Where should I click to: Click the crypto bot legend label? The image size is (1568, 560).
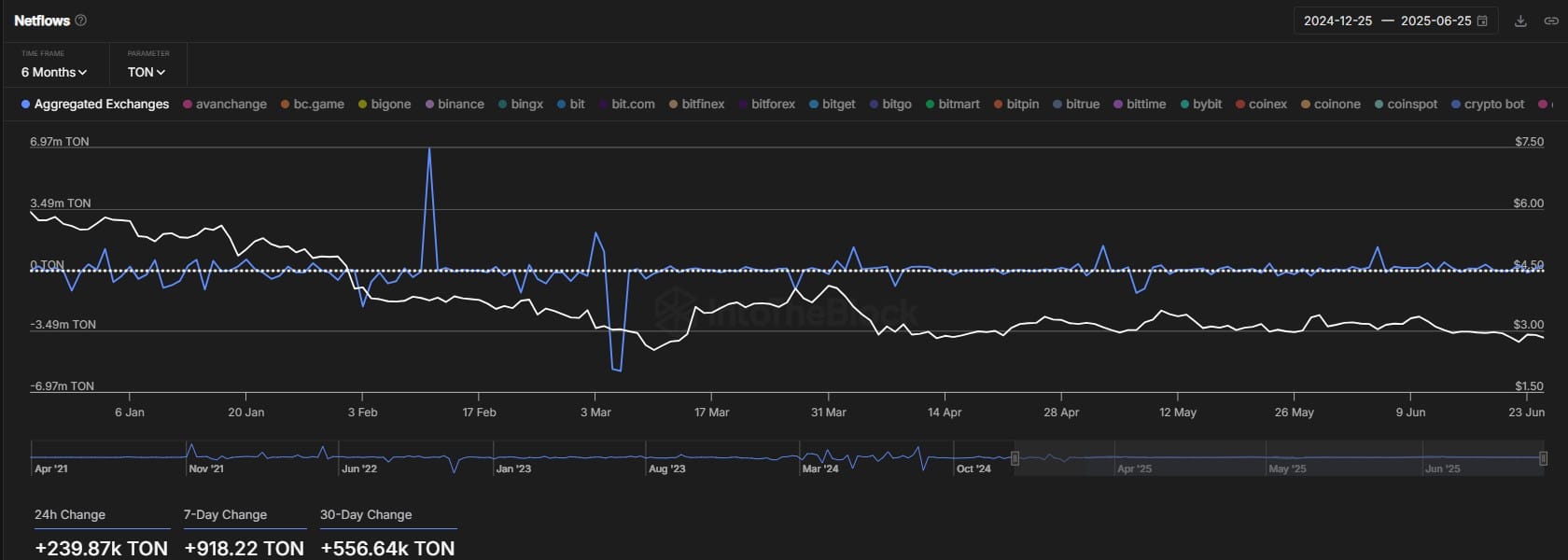click(1493, 105)
